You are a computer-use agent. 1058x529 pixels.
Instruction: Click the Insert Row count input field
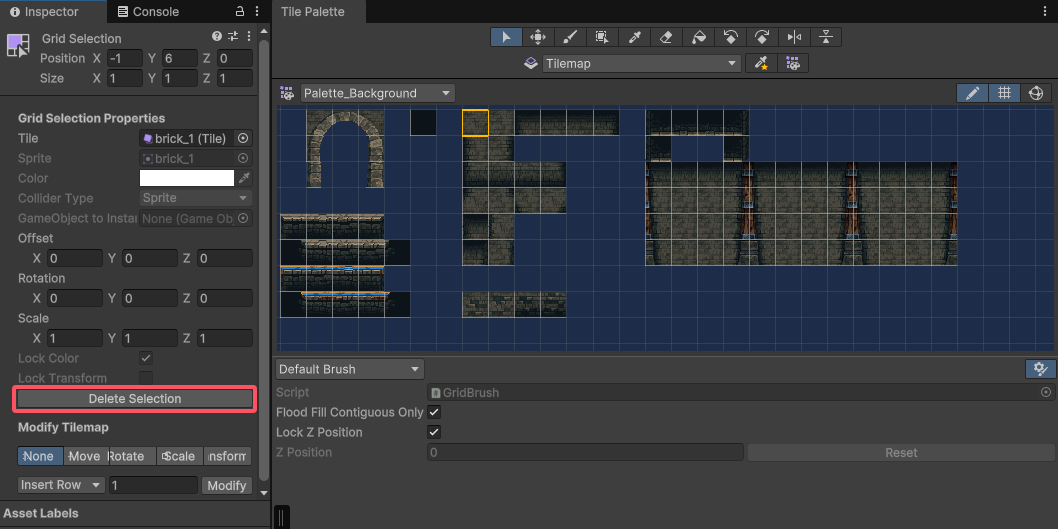[153, 485]
